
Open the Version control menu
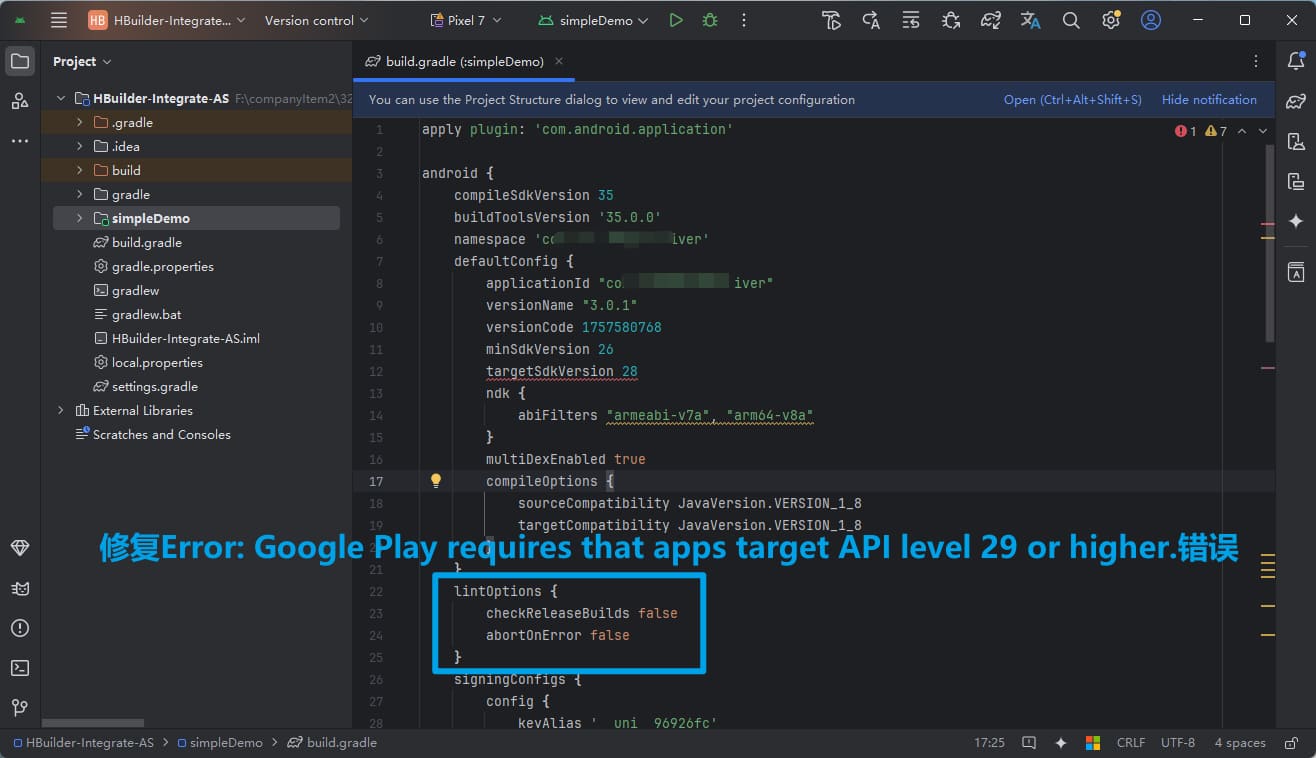[x=316, y=20]
